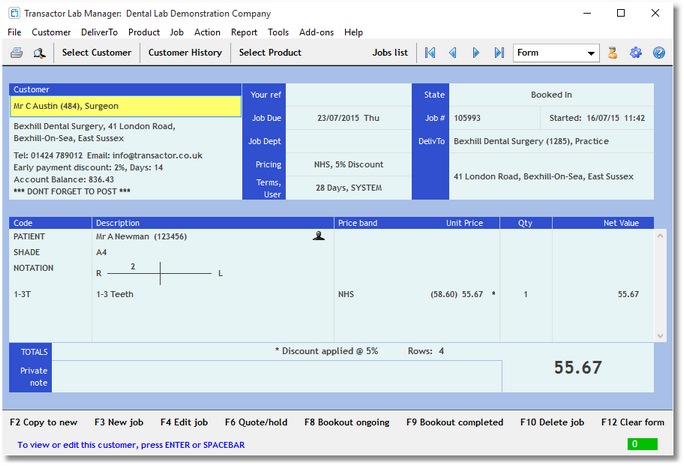The width and height of the screenshot is (684, 466).
Task: Click F4 Edit job
Action: [x=184, y=422]
